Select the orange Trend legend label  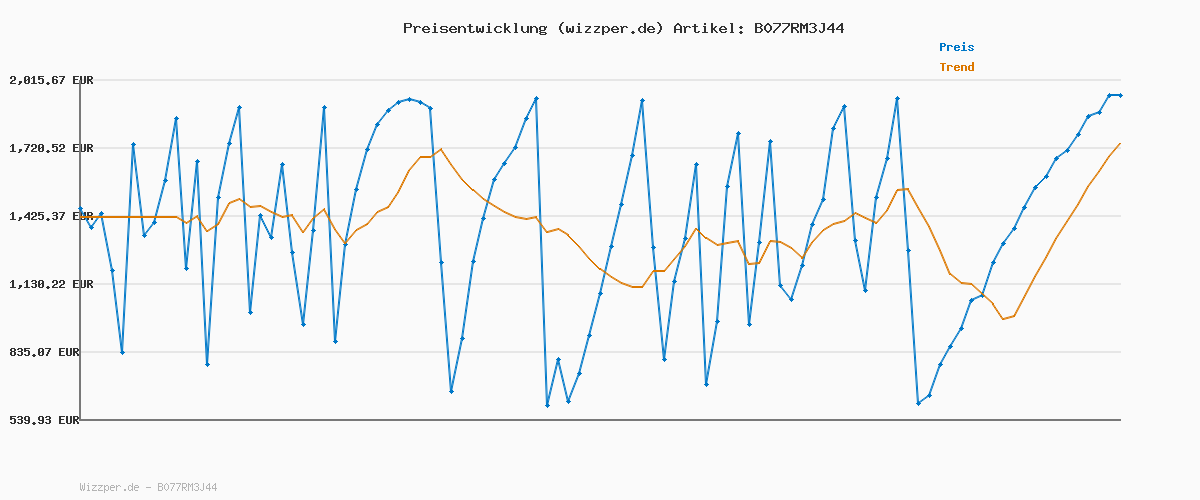(956, 67)
